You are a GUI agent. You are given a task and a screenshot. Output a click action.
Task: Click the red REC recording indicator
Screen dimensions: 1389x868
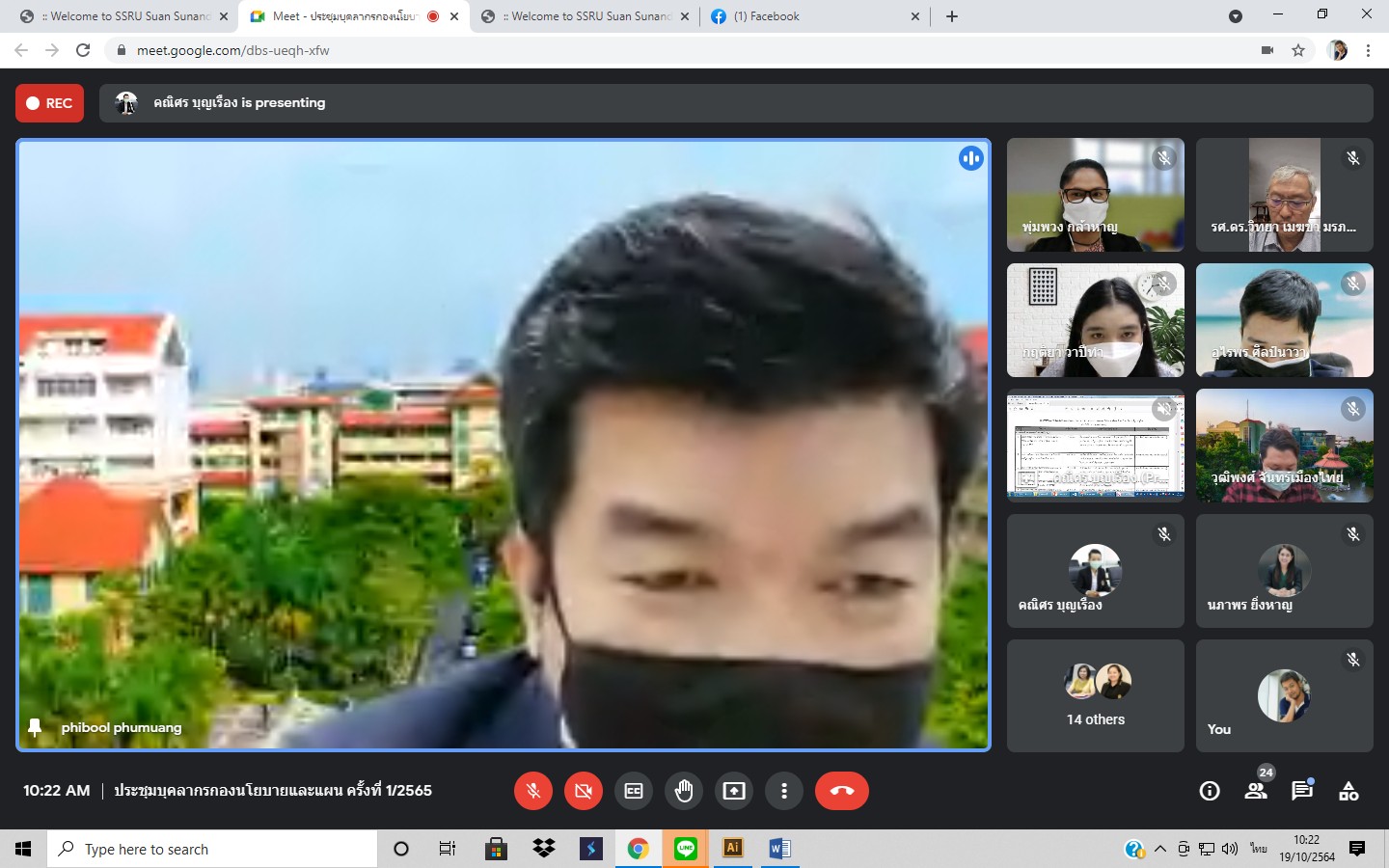[50, 103]
